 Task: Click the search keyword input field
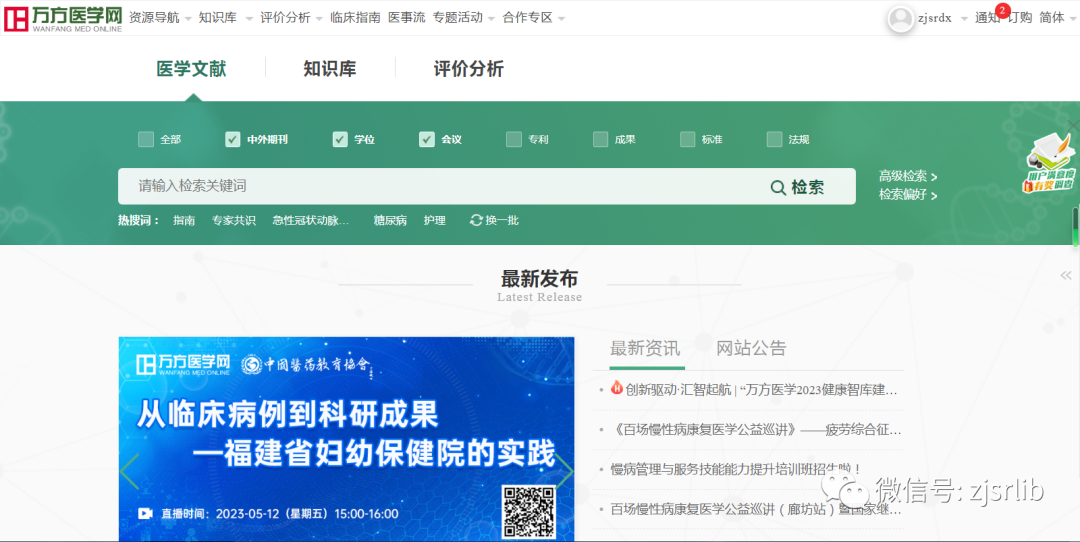pyautogui.click(x=439, y=186)
